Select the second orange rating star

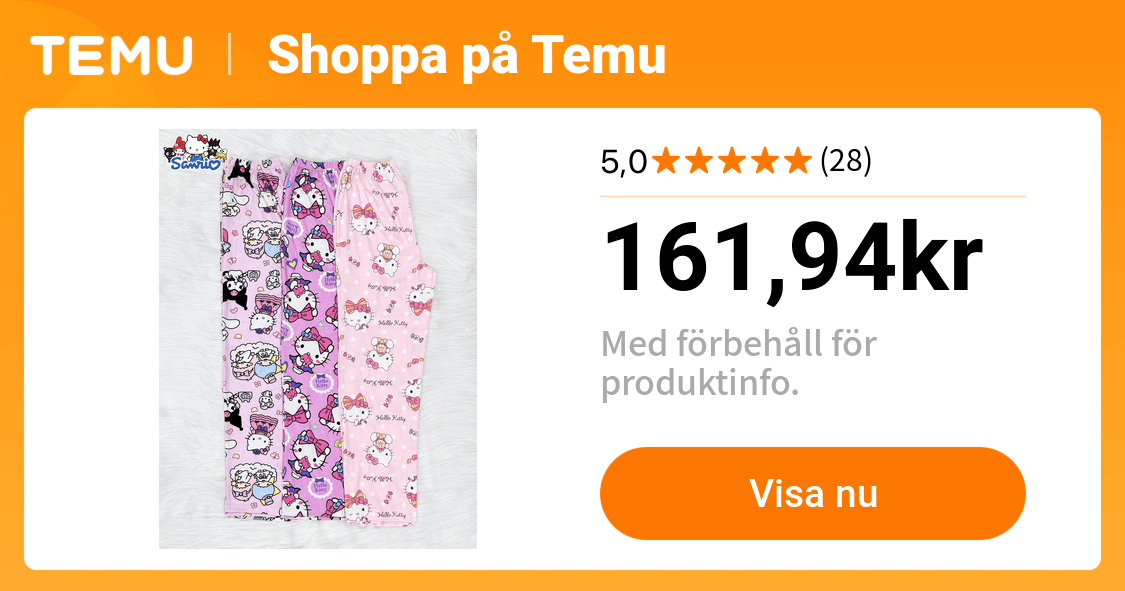pos(700,160)
